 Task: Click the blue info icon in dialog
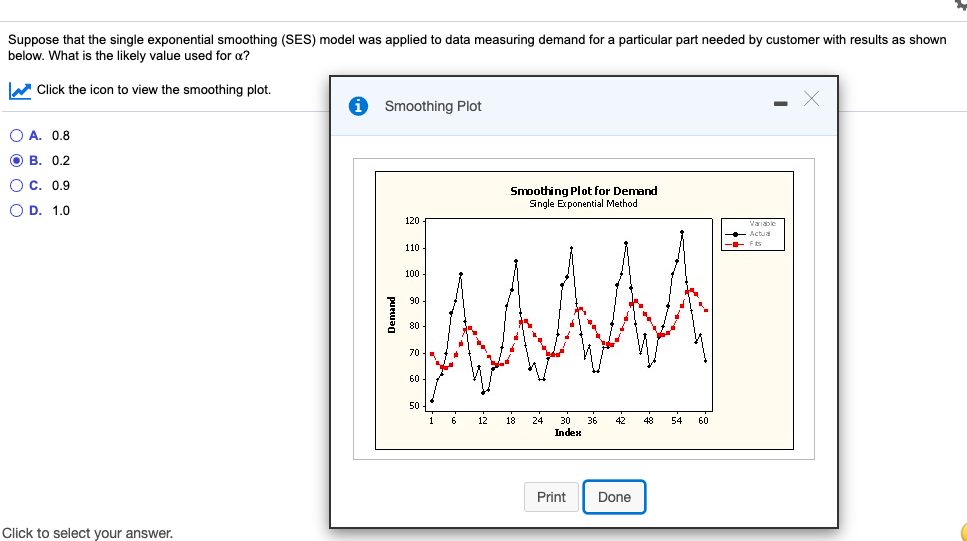point(358,106)
